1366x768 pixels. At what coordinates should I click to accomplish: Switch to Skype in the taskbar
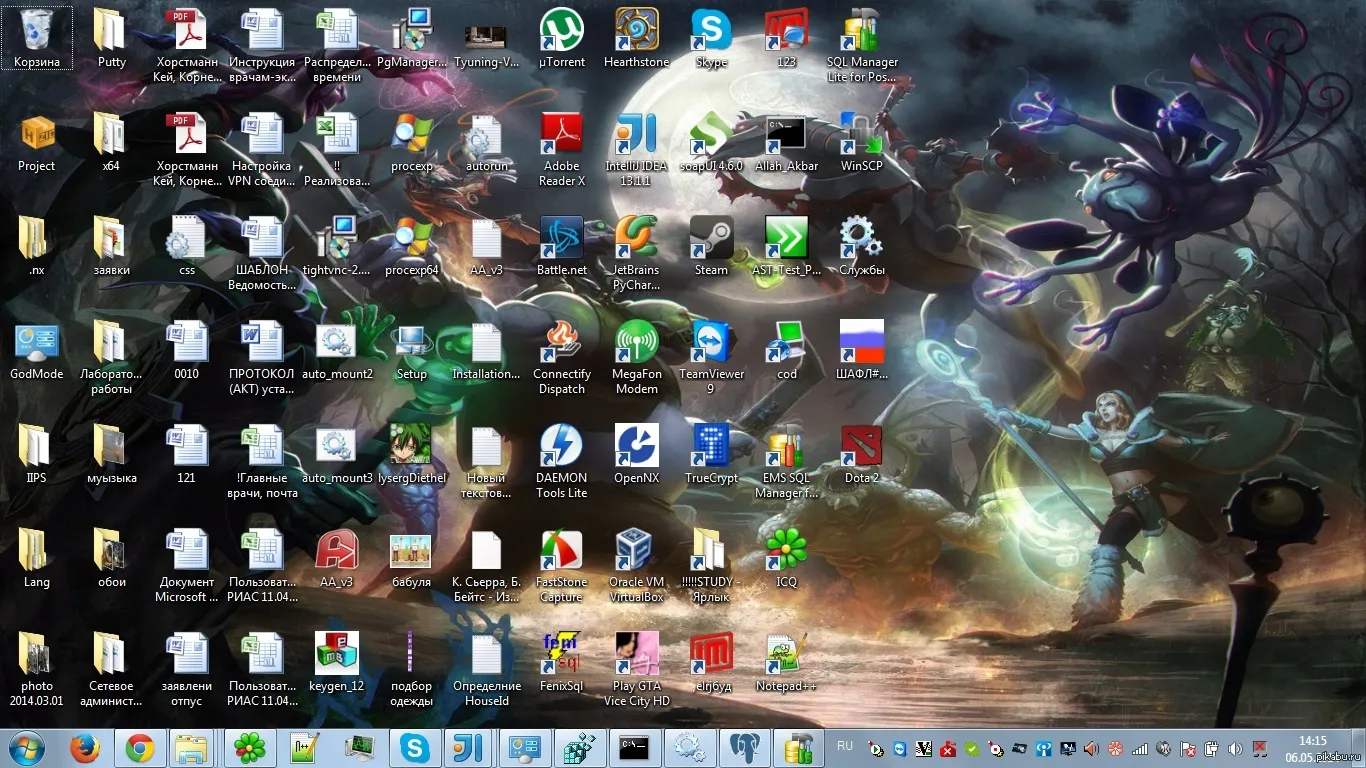click(x=415, y=748)
